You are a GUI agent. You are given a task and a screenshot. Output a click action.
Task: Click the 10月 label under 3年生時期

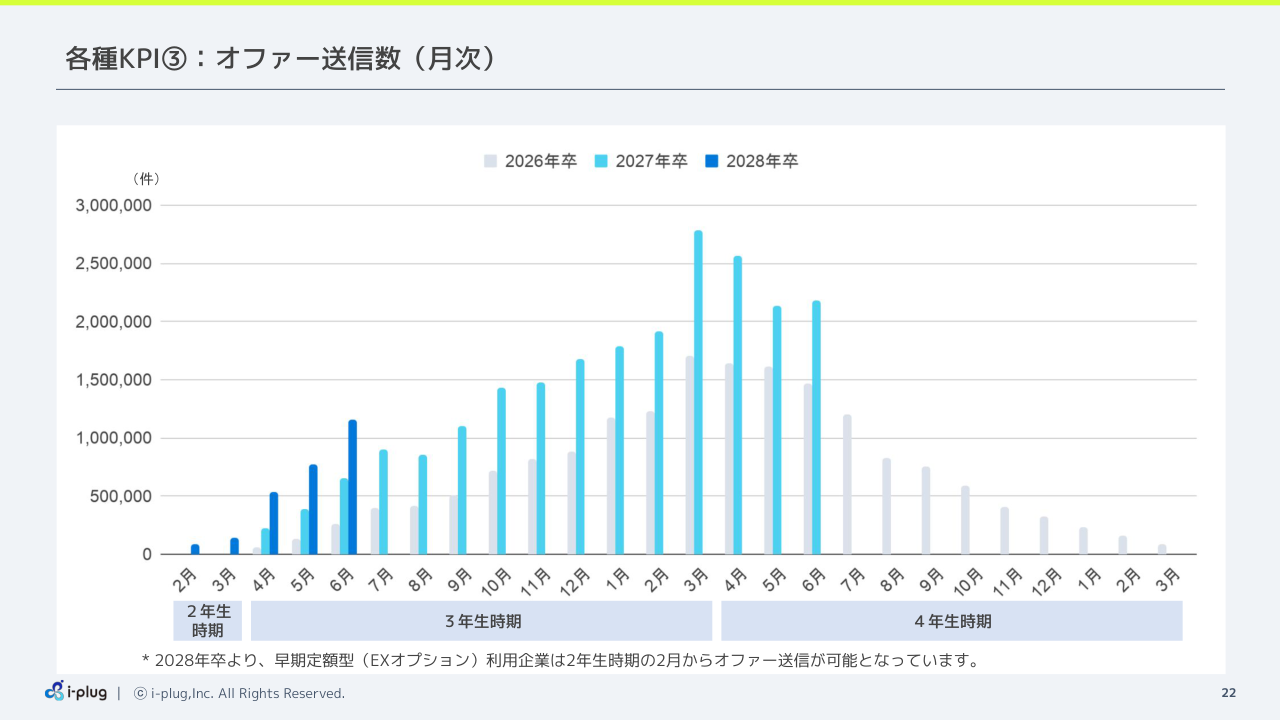(495, 580)
